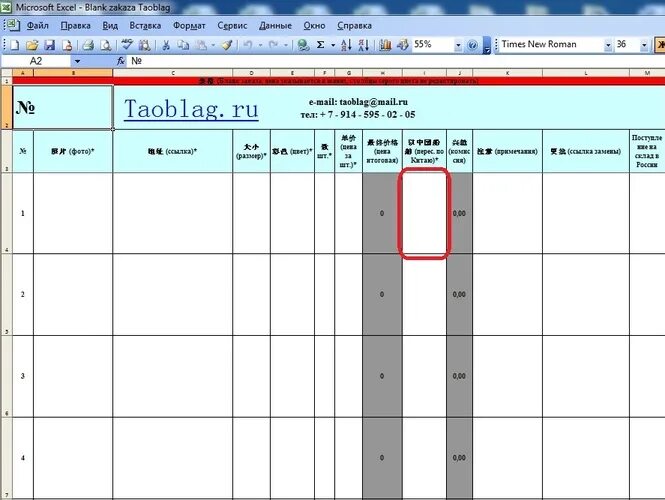Select the примечания column header cell
The image size is (665, 500).
508,151
